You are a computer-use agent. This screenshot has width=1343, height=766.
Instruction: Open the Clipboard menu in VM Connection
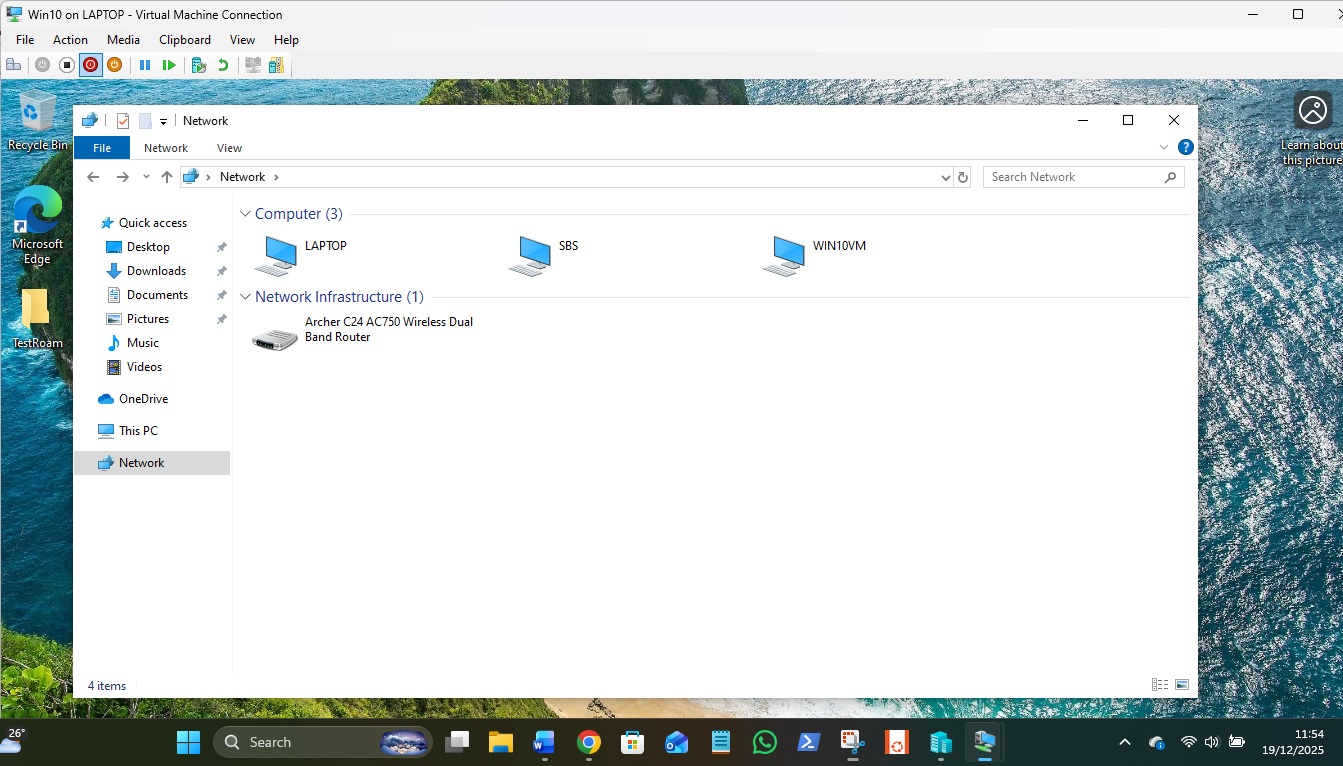(185, 40)
